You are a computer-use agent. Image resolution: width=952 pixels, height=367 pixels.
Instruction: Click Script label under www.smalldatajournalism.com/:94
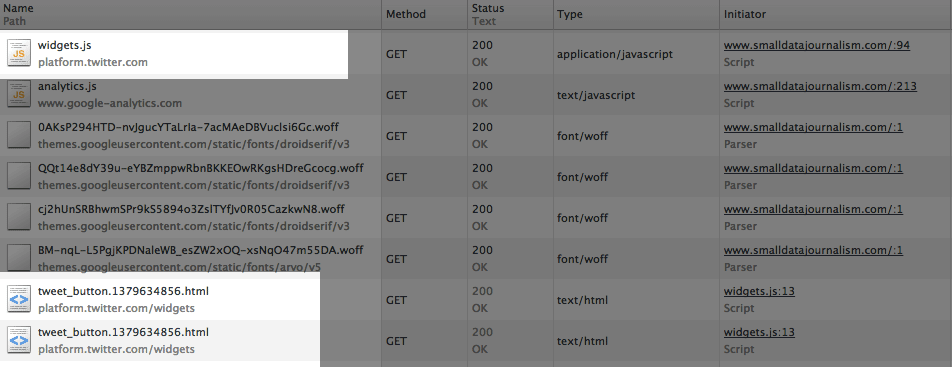(739, 62)
